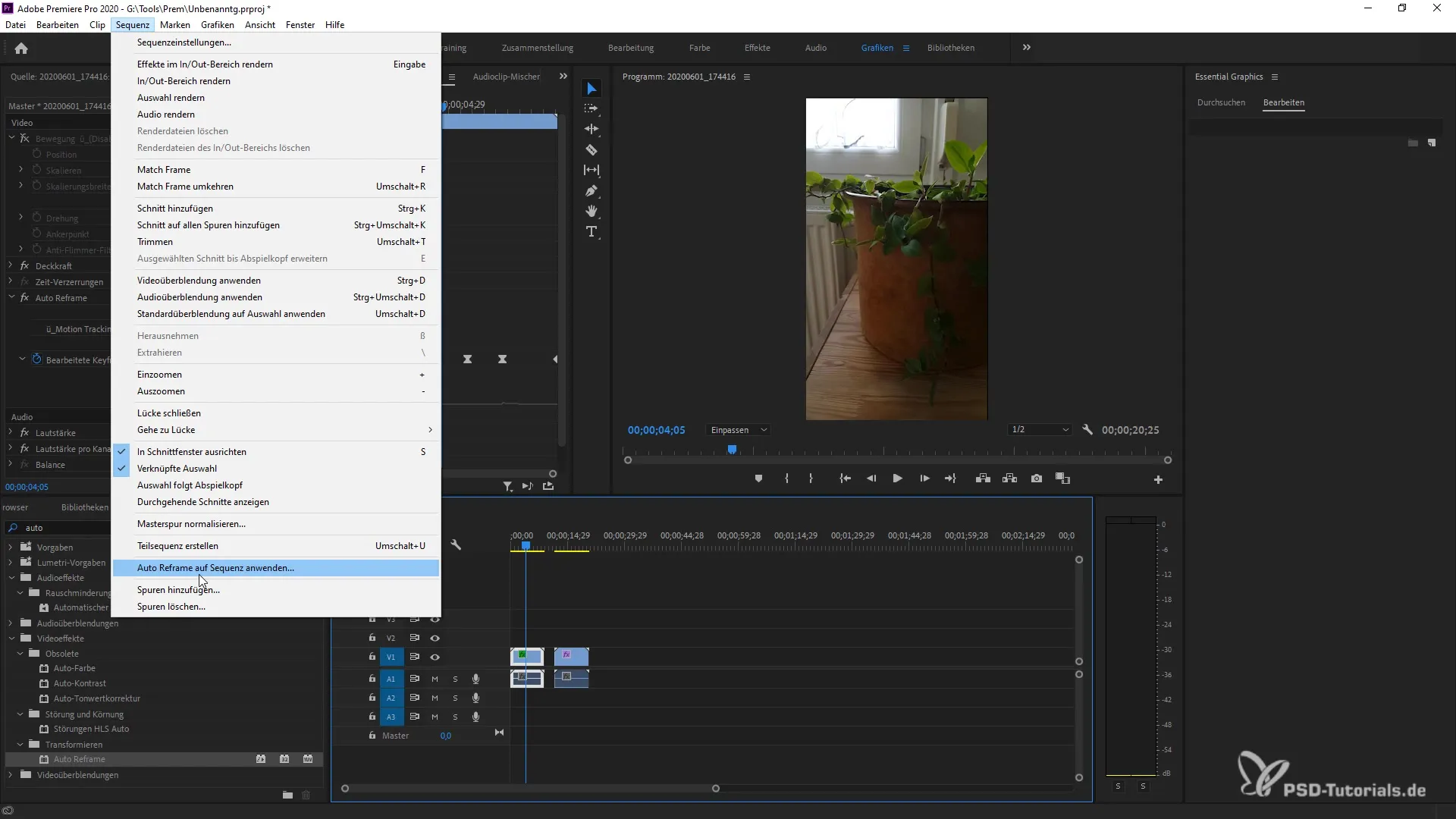The width and height of the screenshot is (1456, 819).
Task: Select the second video clip on V1
Action: click(x=572, y=657)
